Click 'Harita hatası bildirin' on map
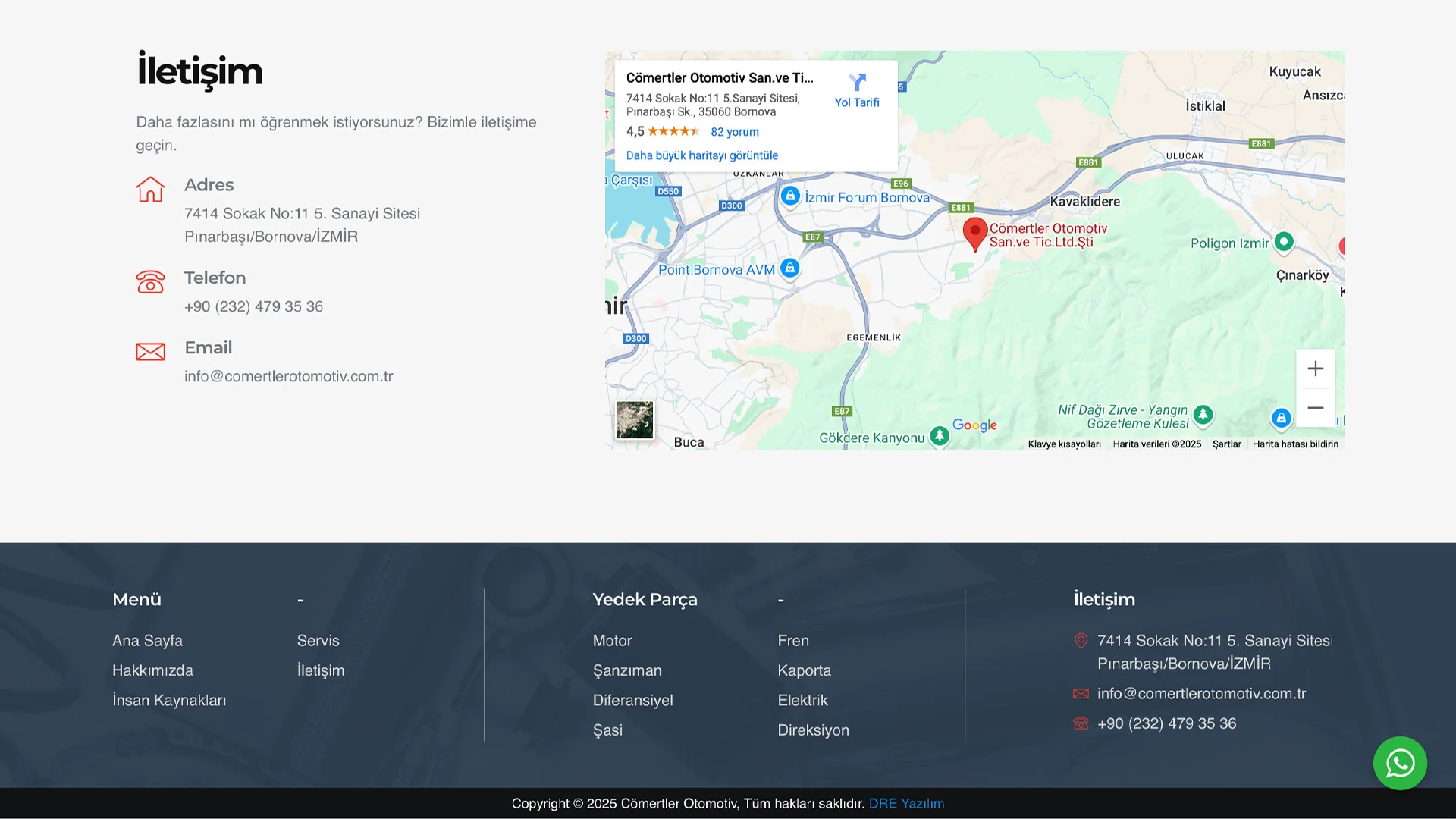The height and width of the screenshot is (819, 1456). [x=1295, y=444]
